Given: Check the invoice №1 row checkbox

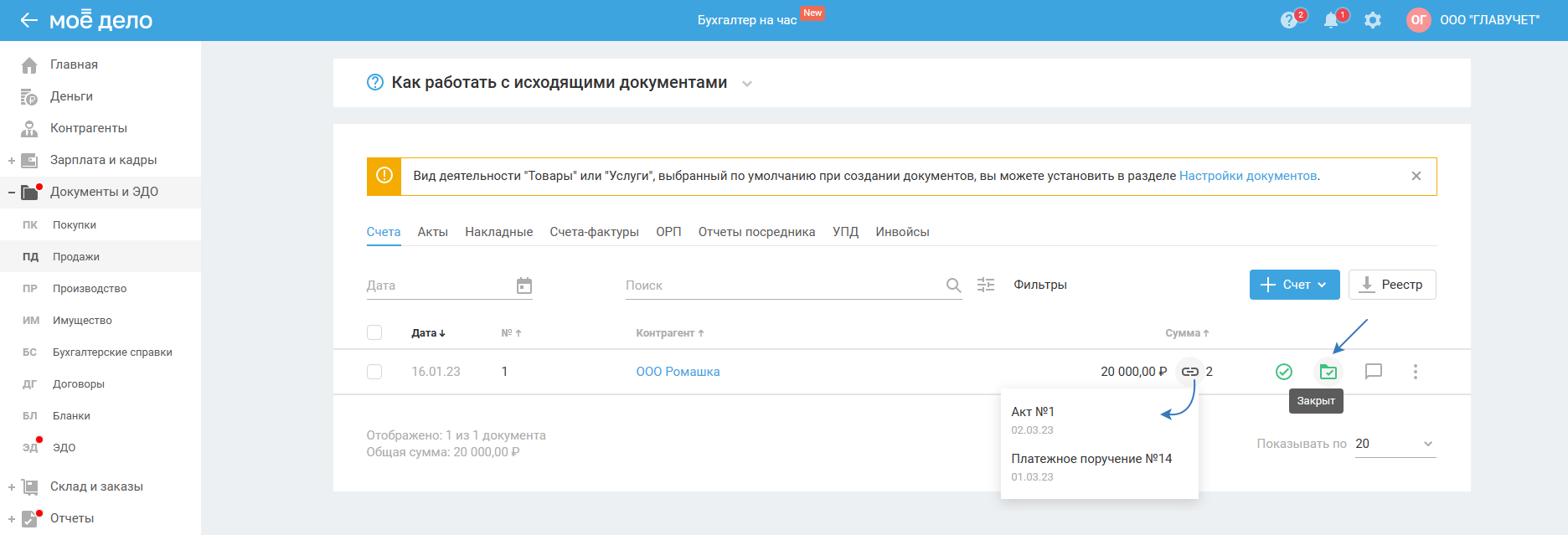Looking at the screenshot, I should pyautogui.click(x=374, y=372).
